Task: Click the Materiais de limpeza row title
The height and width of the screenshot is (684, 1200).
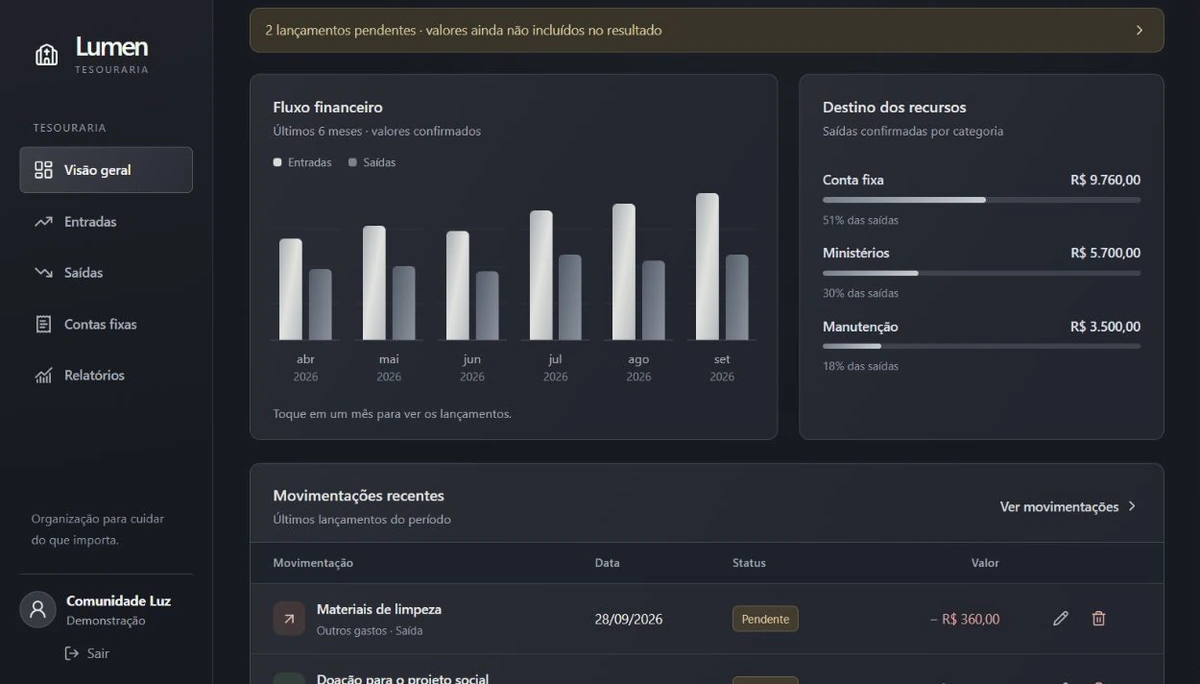Action: click(x=379, y=609)
